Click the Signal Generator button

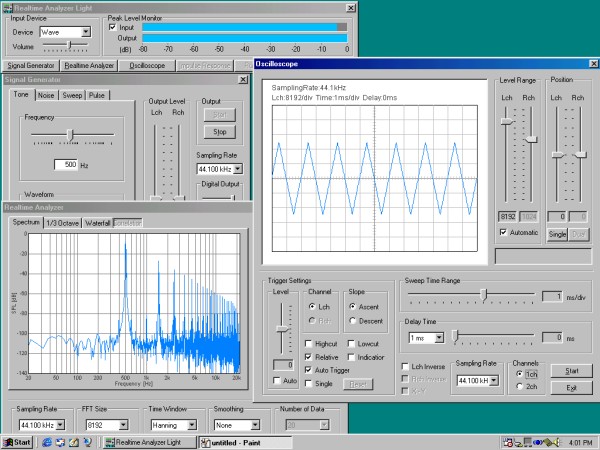tap(31, 65)
